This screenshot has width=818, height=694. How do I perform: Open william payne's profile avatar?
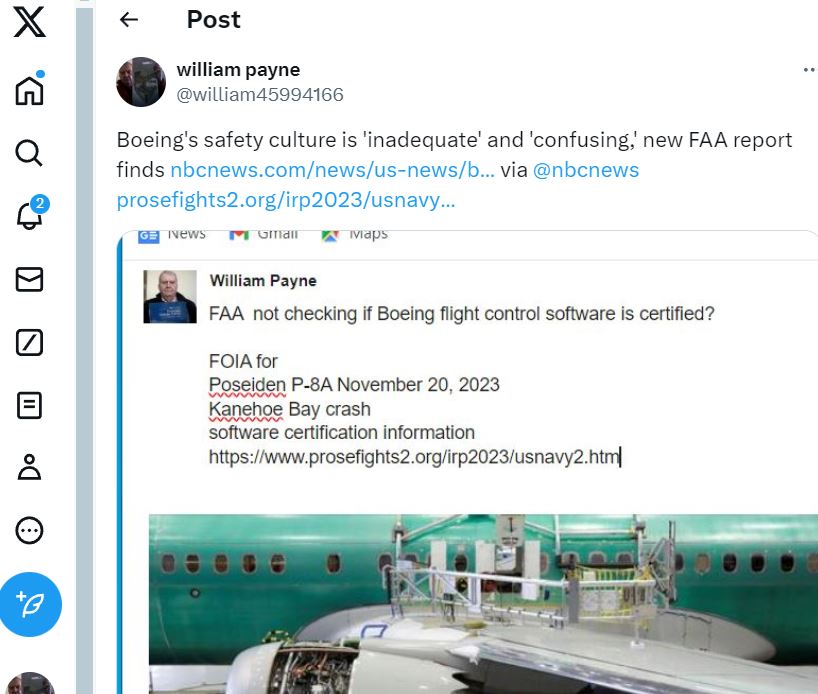(141, 82)
